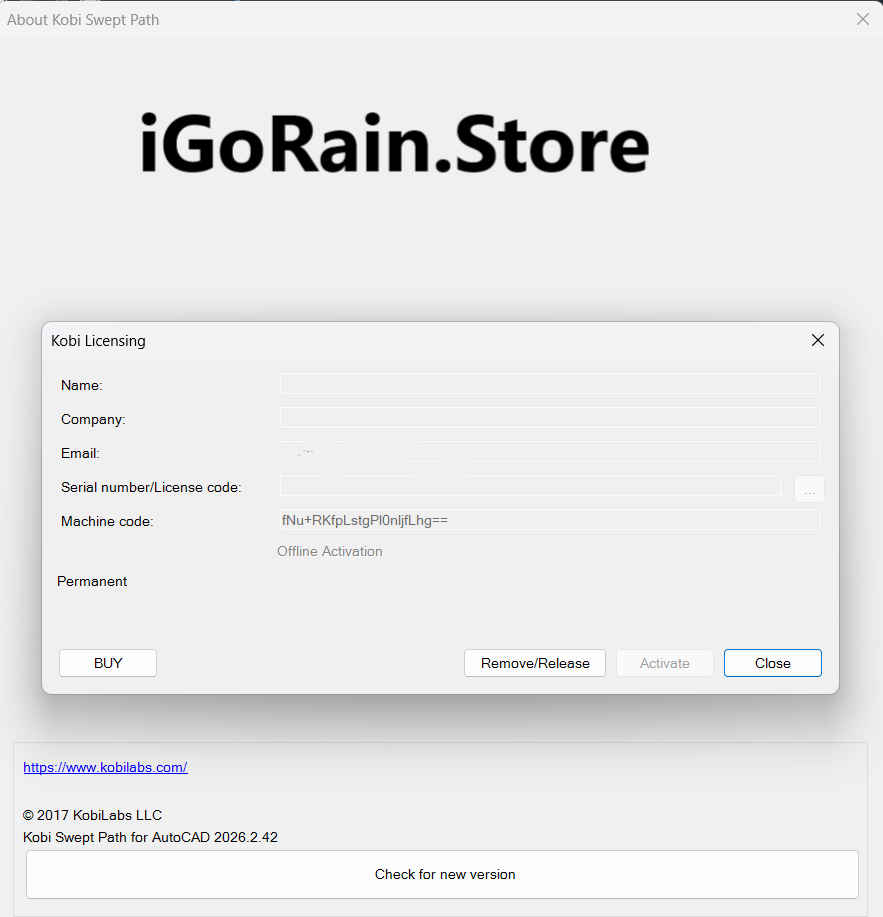Click the Permanent license status label
883x917 pixels.
click(x=92, y=581)
